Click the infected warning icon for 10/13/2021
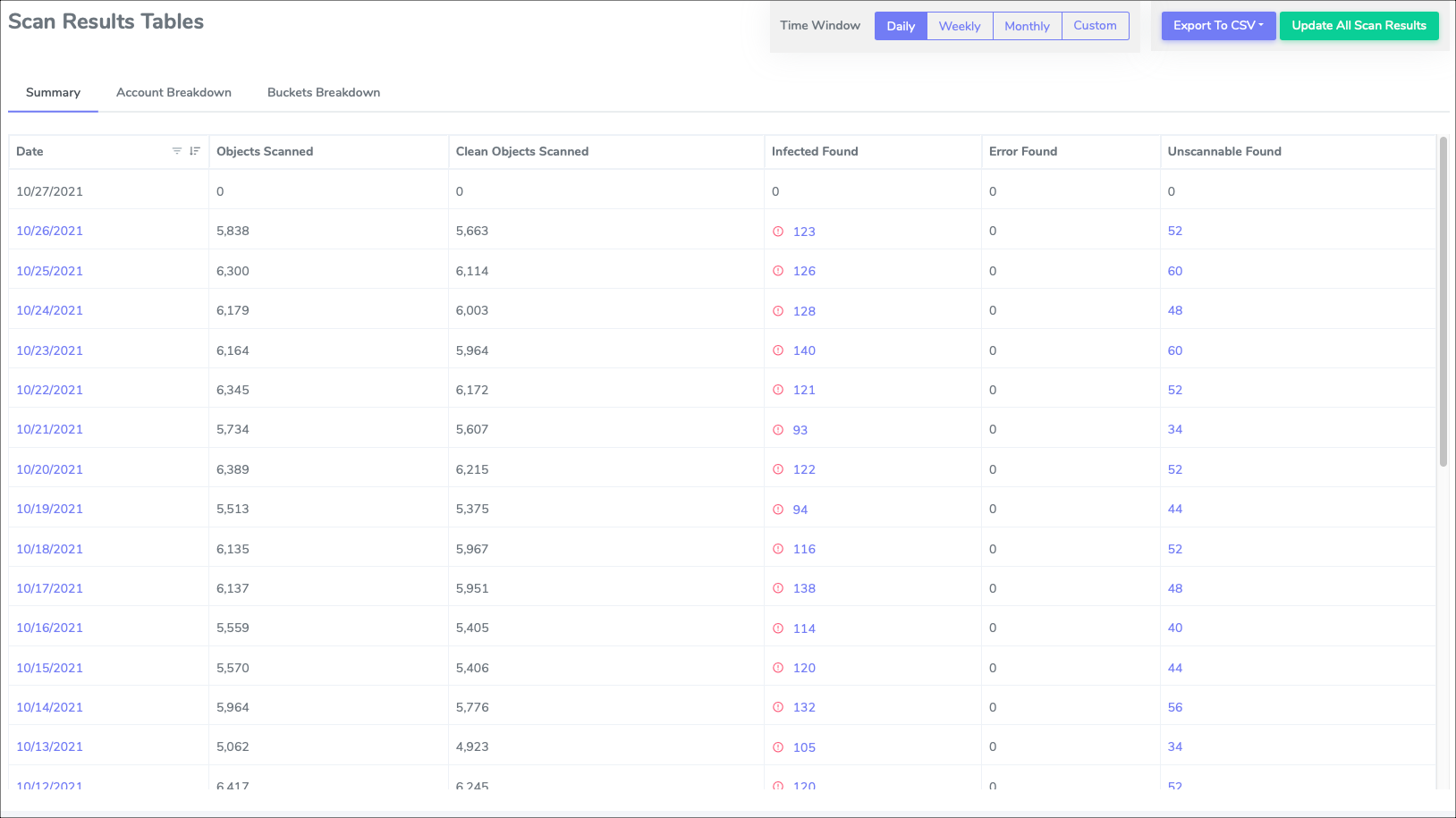1456x818 pixels. coord(778,747)
